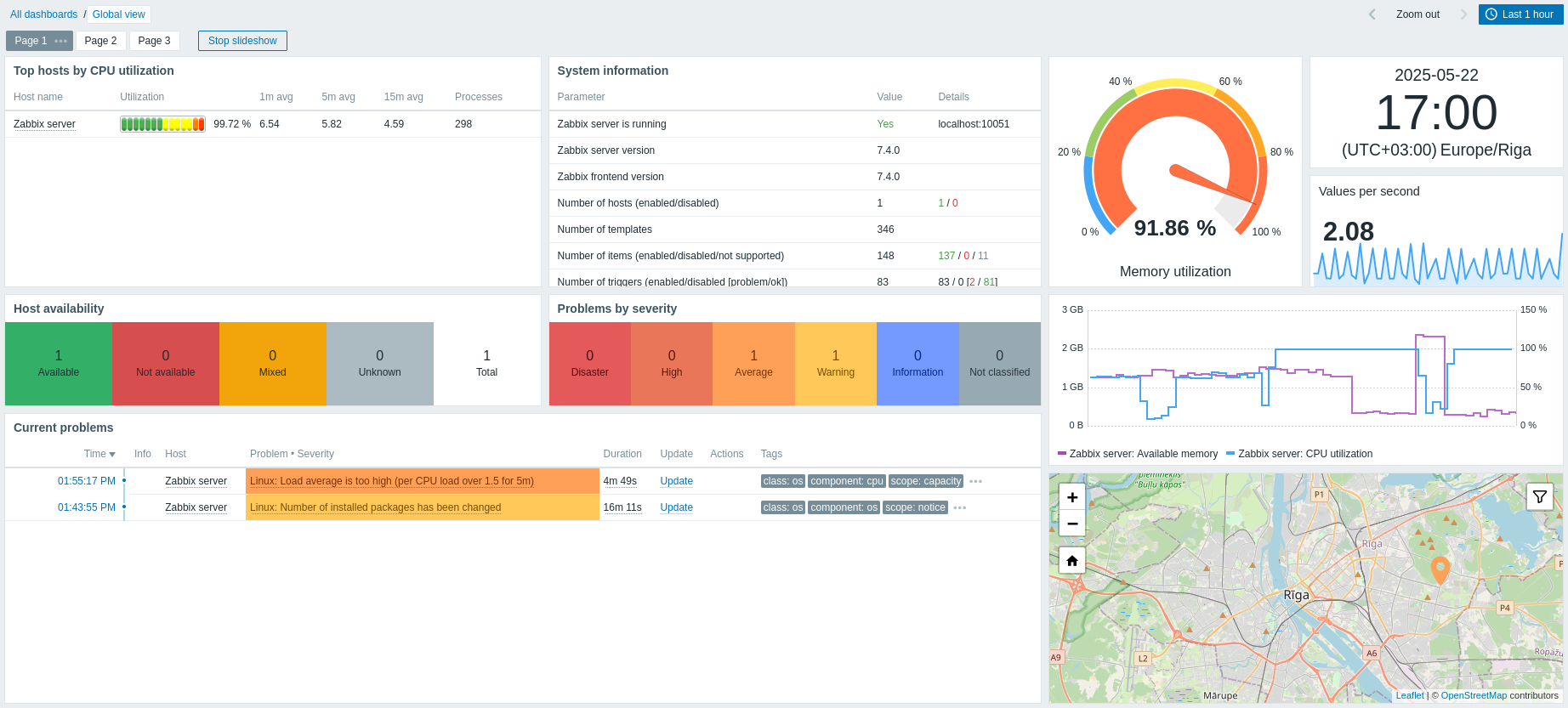Show more tags for installed packages problem
The image size is (1568, 708).
960,507
